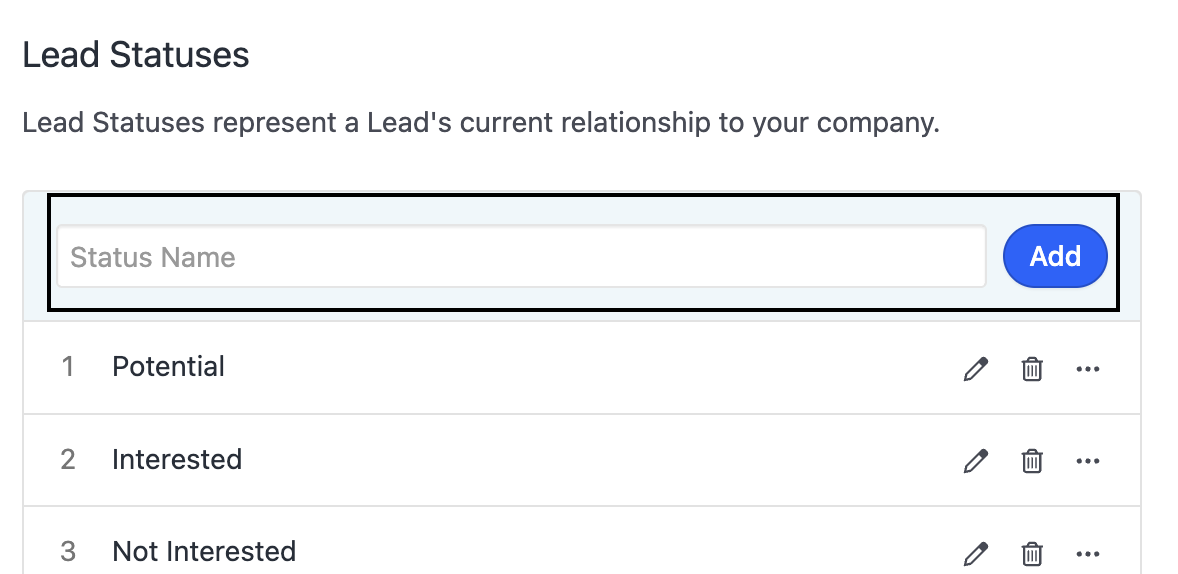Expand more actions for Not Interested
1178x574 pixels.
coord(1087,553)
